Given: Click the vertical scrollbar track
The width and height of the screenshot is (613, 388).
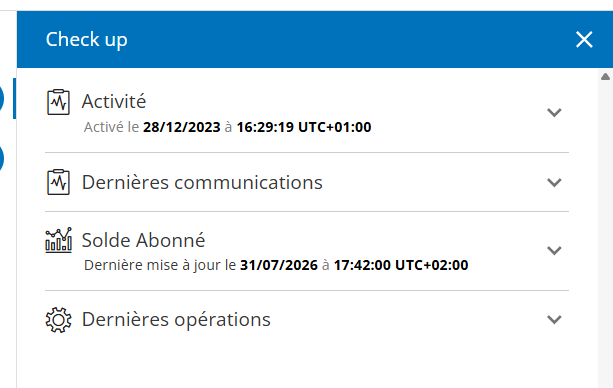Looking at the screenshot, I should (605, 235).
